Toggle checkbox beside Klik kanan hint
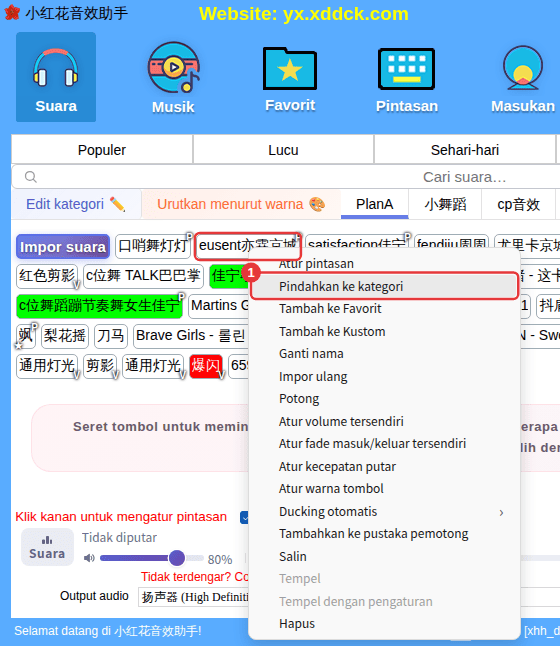Viewport: 560px width, 646px height. tap(244, 517)
